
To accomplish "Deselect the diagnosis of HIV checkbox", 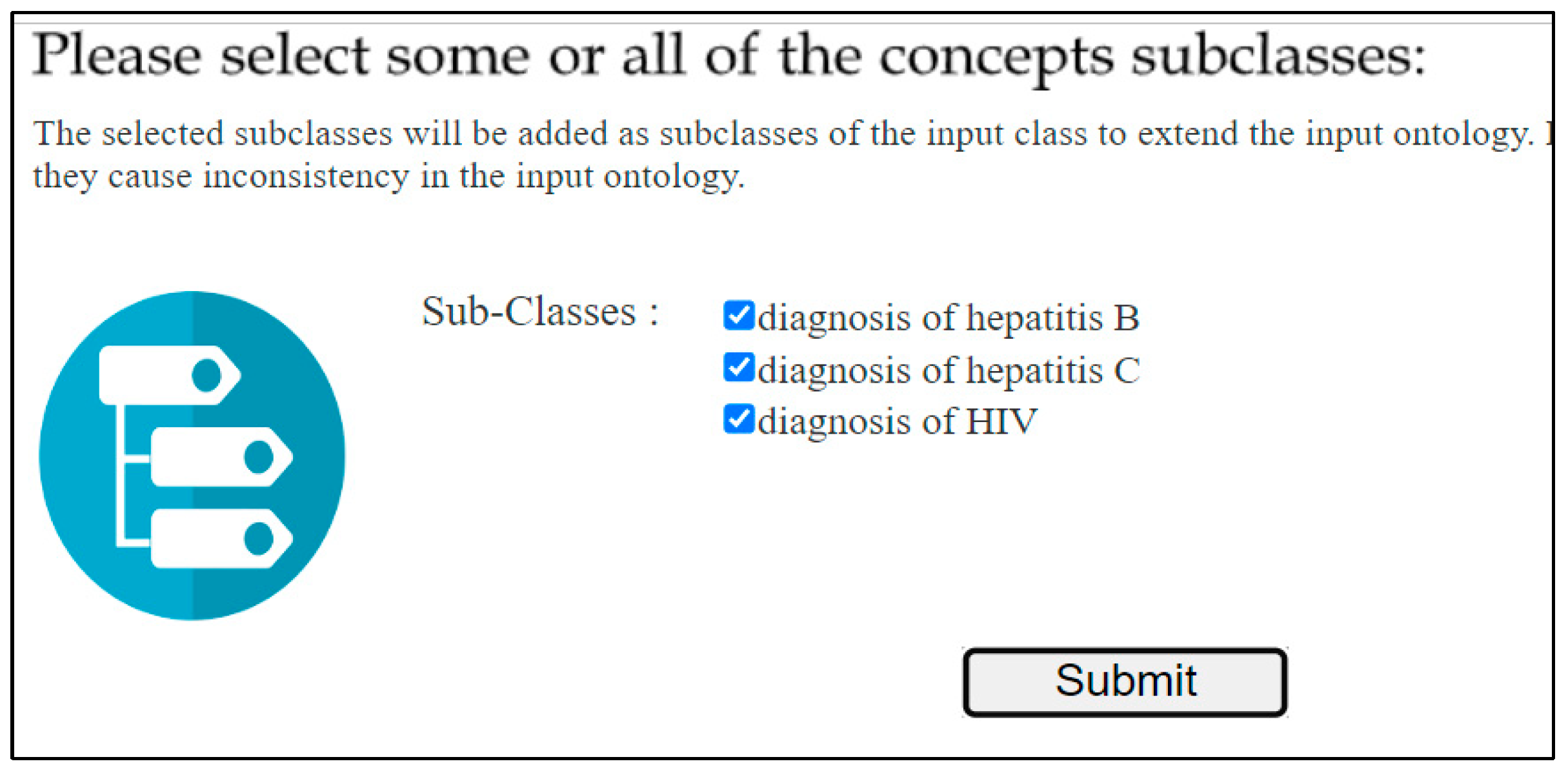I will (x=739, y=419).
